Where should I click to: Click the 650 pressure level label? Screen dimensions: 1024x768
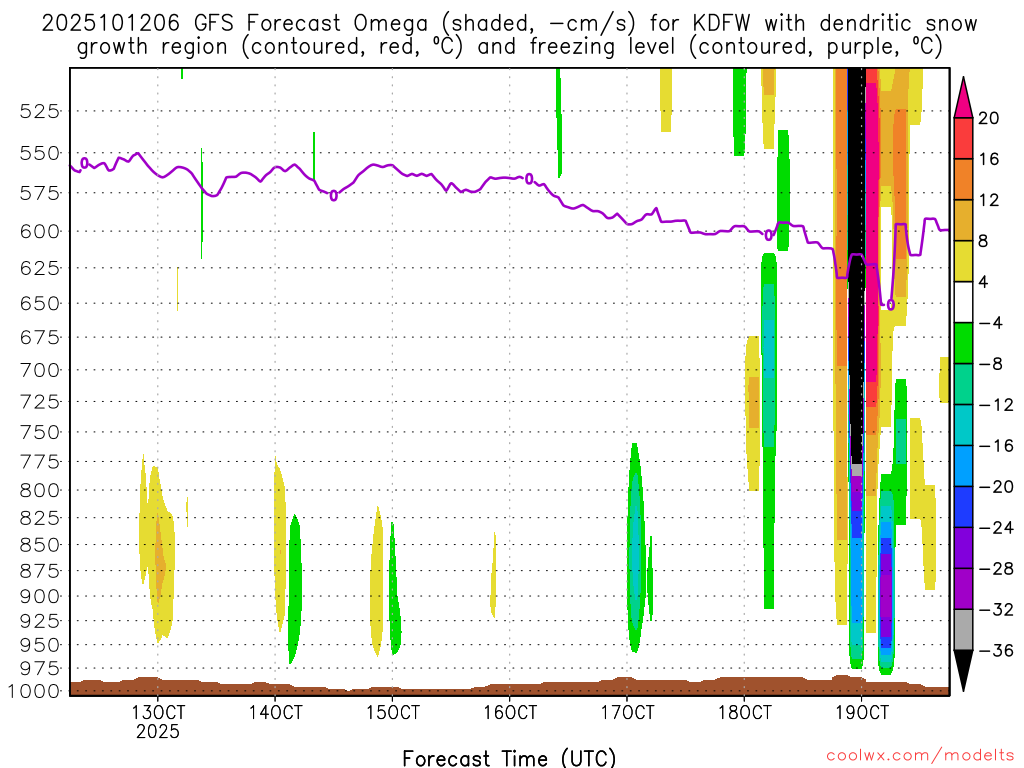[40, 304]
